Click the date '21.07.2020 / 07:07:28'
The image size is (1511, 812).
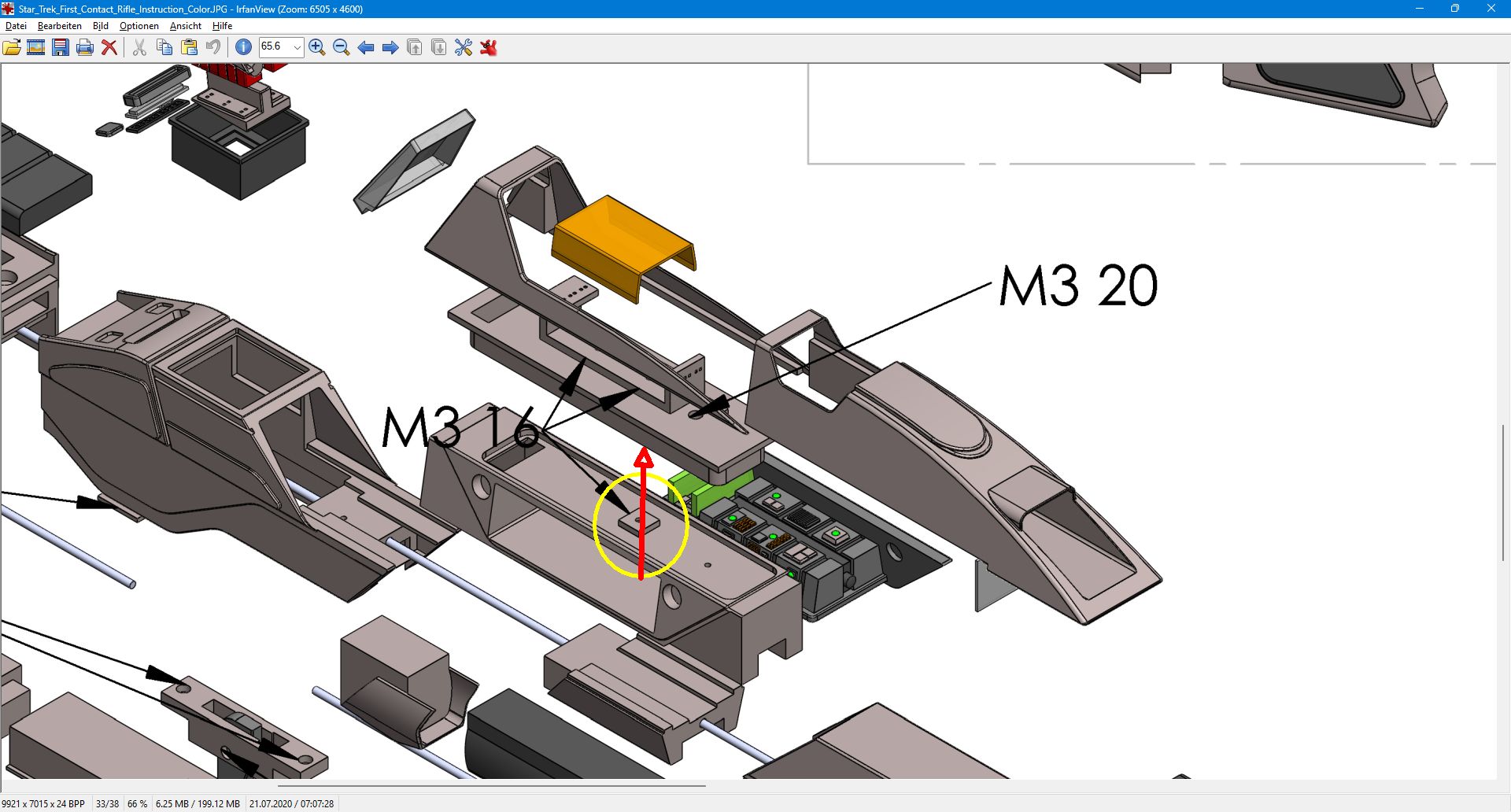pos(291,804)
